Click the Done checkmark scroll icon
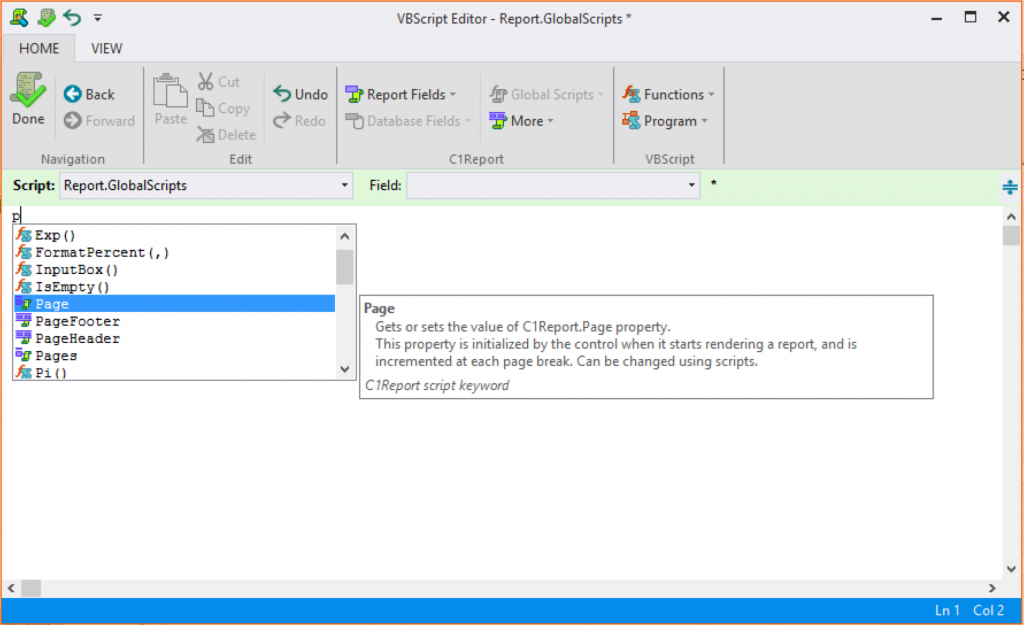This screenshot has height=625, width=1024. [27, 90]
